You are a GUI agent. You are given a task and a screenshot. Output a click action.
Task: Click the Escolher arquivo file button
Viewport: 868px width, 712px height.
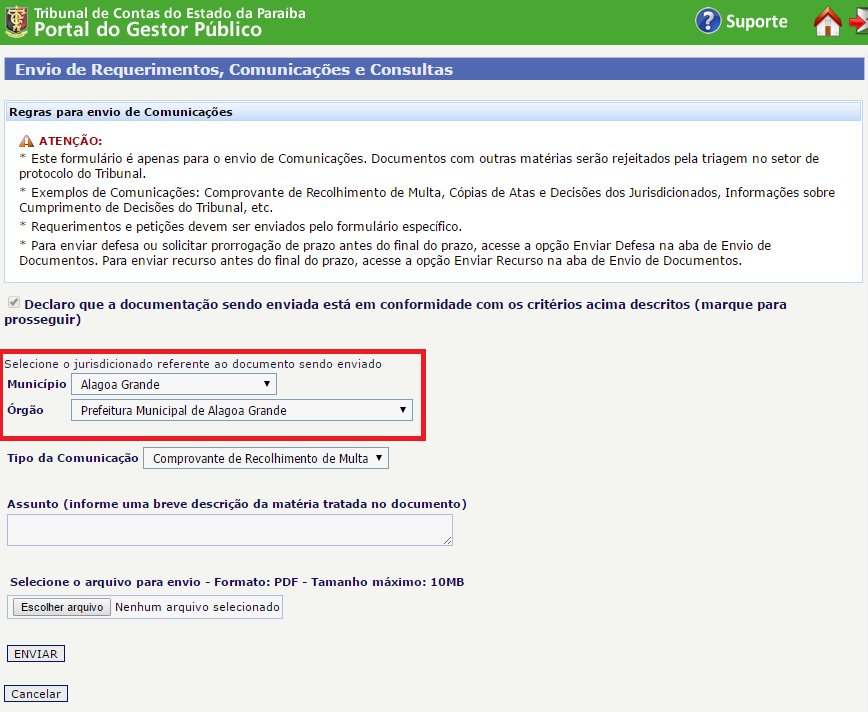pos(62,607)
